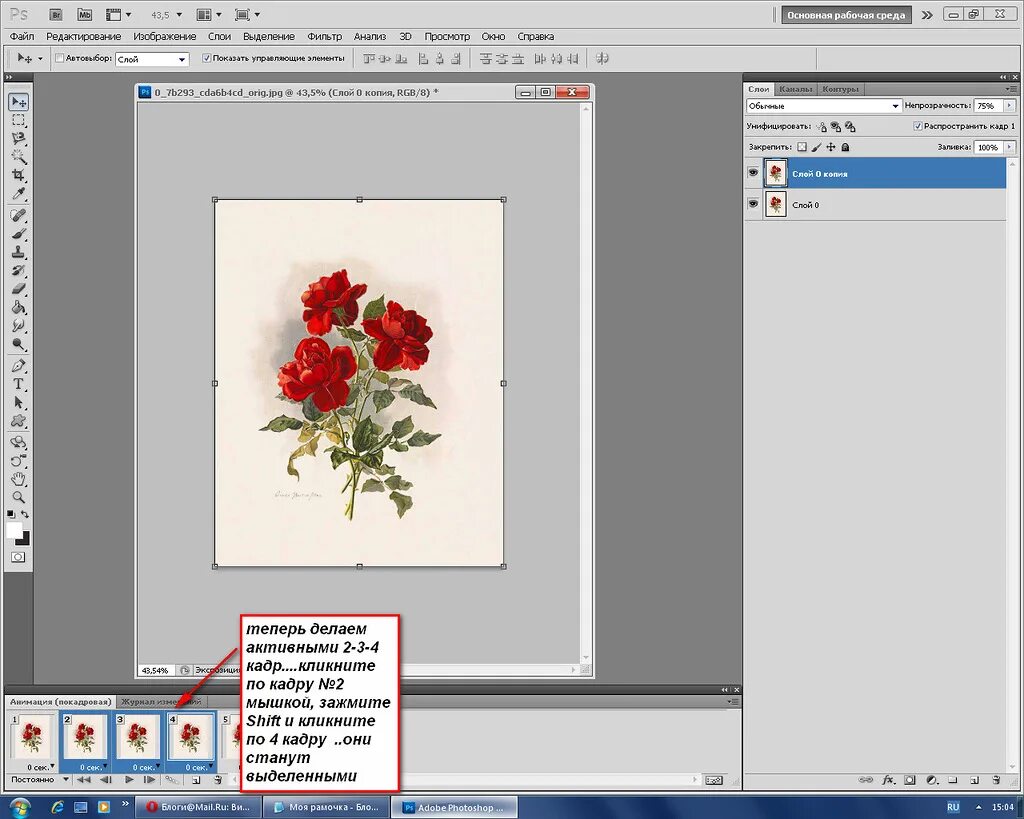Image resolution: width=1024 pixels, height=819 pixels.
Task: Select the Dodge tool
Action: tap(18, 344)
